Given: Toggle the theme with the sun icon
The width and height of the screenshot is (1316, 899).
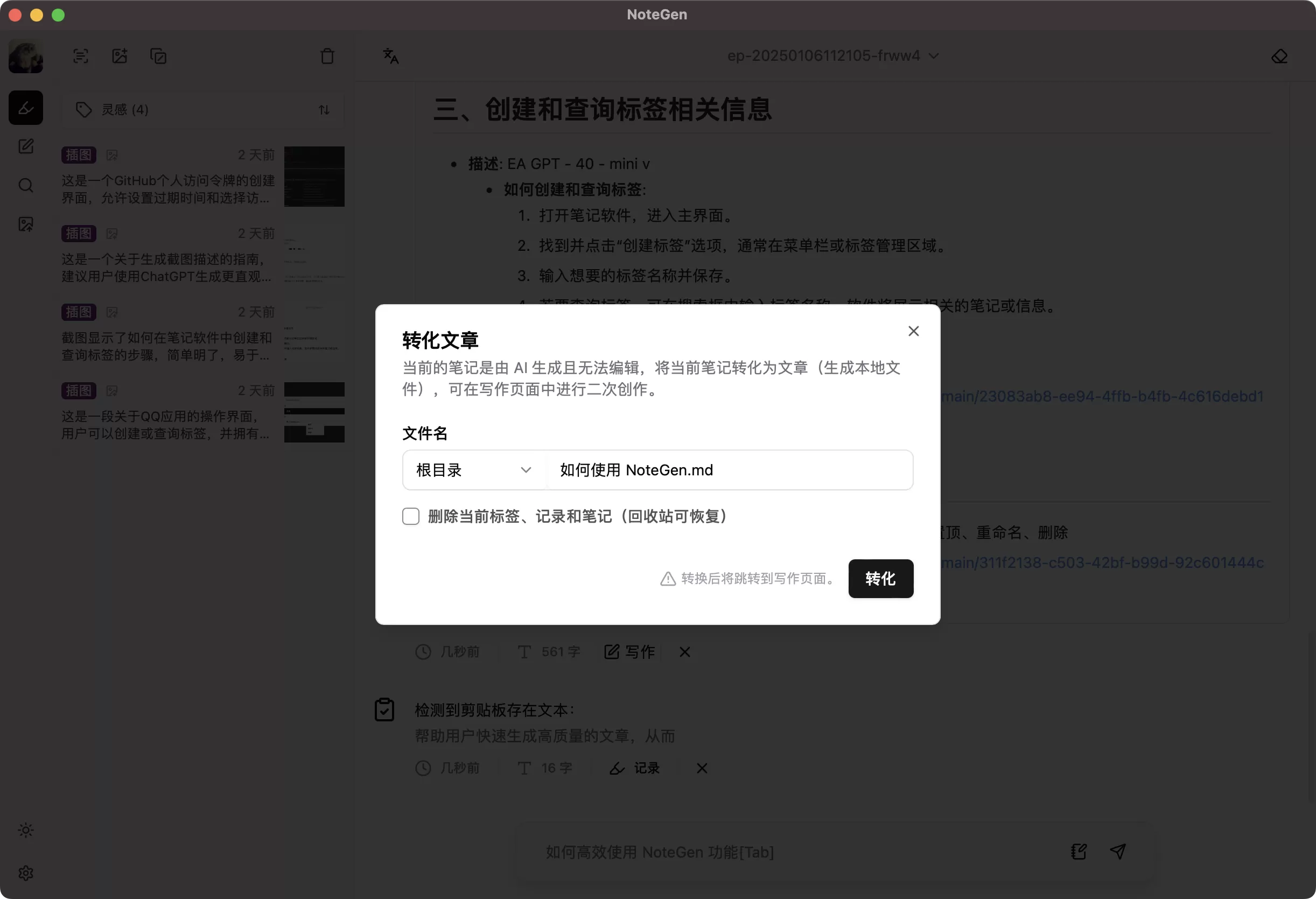Looking at the screenshot, I should tap(25, 830).
